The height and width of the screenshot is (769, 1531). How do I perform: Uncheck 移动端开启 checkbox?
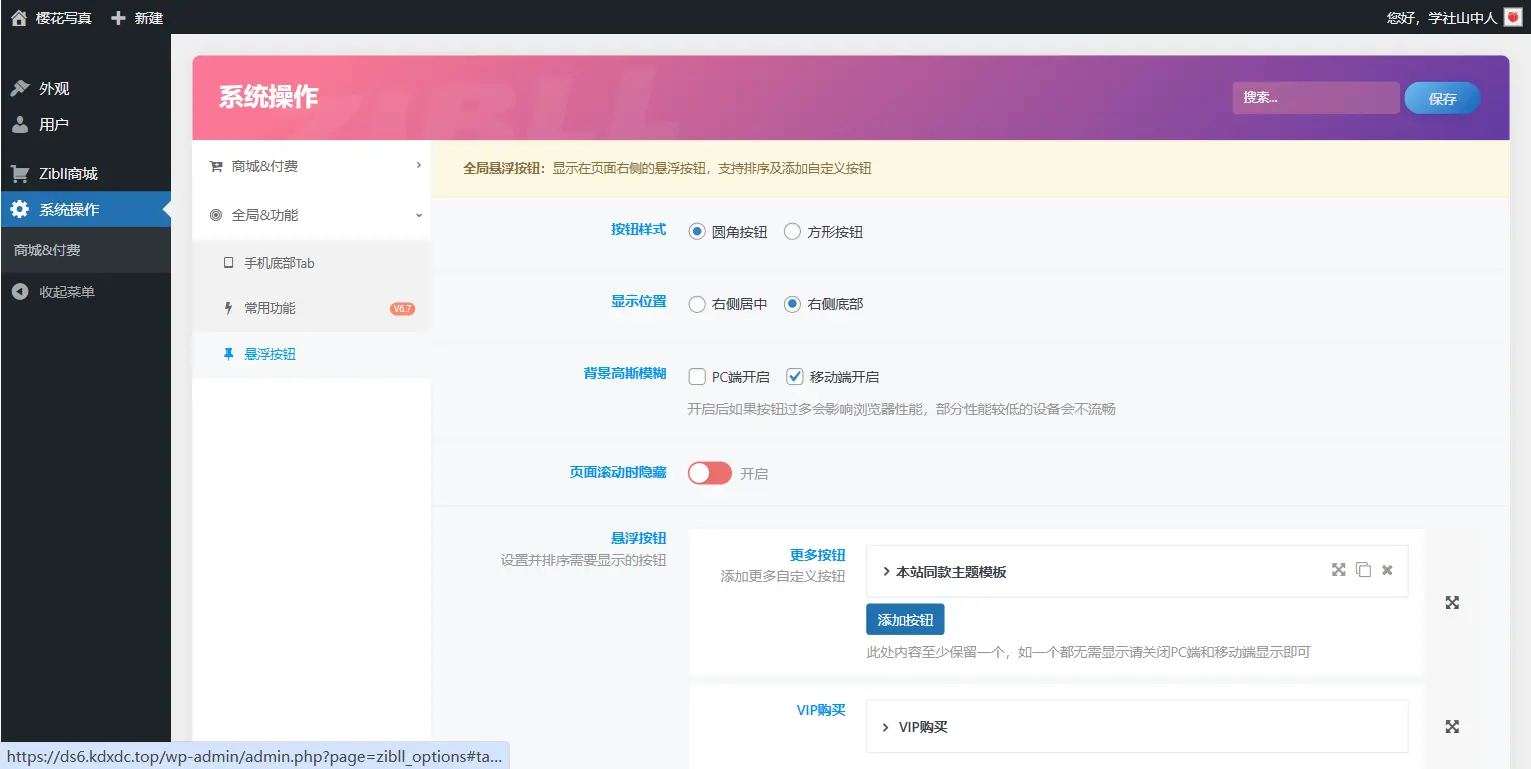click(x=794, y=376)
